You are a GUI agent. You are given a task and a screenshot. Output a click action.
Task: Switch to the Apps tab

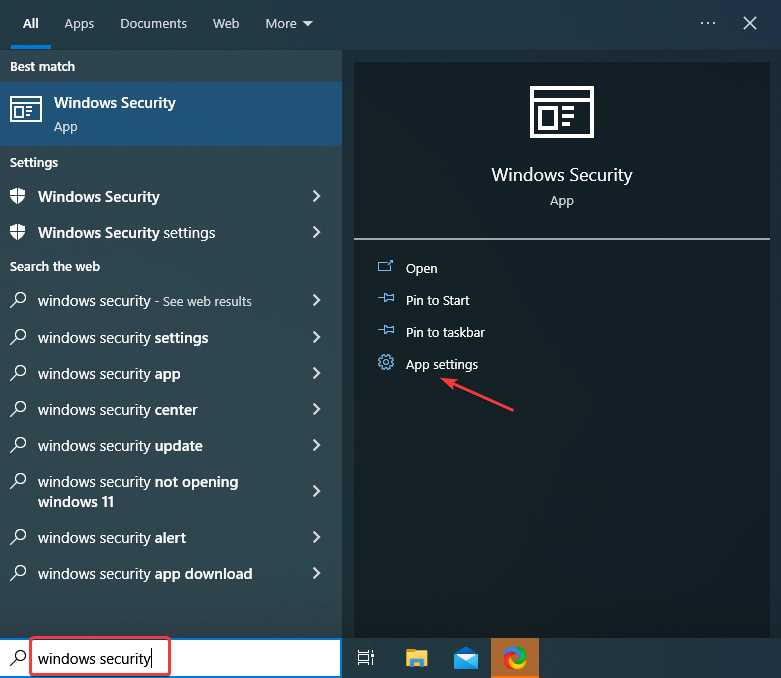coord(79,23)
